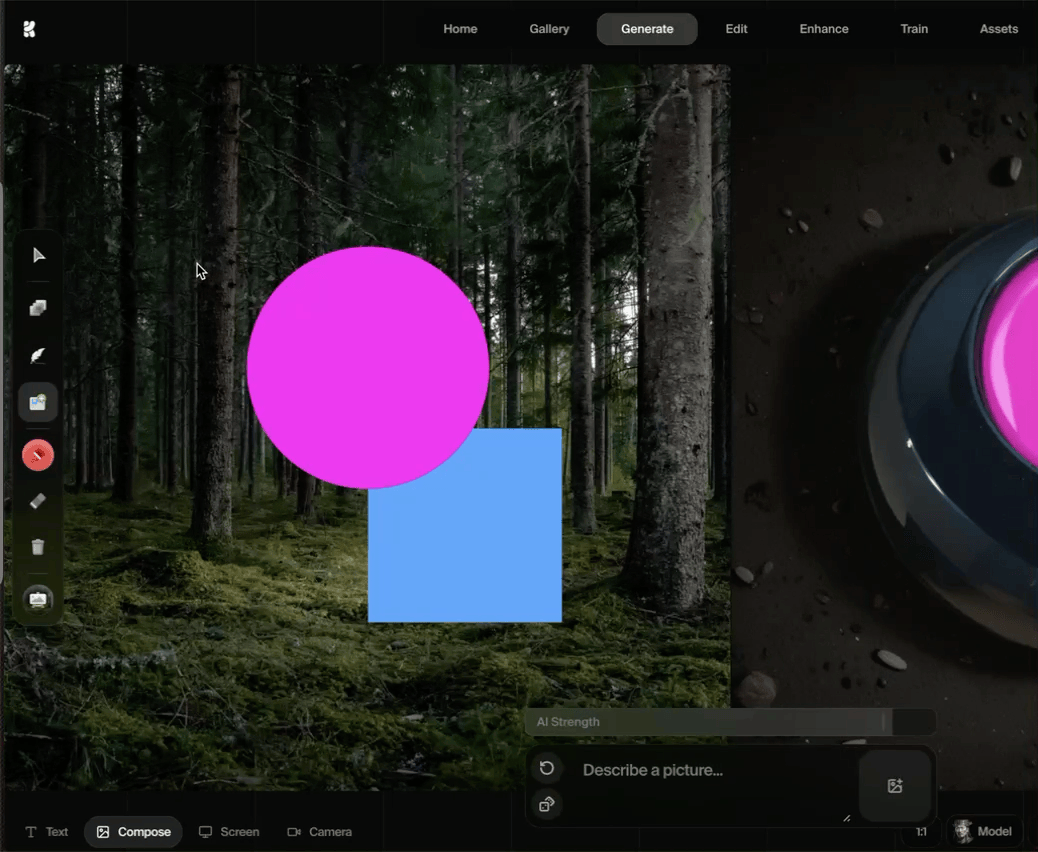Screen dimensions: 1038x852
Task: Select the arrow pointer tool
Action: [x=38, y=255]
